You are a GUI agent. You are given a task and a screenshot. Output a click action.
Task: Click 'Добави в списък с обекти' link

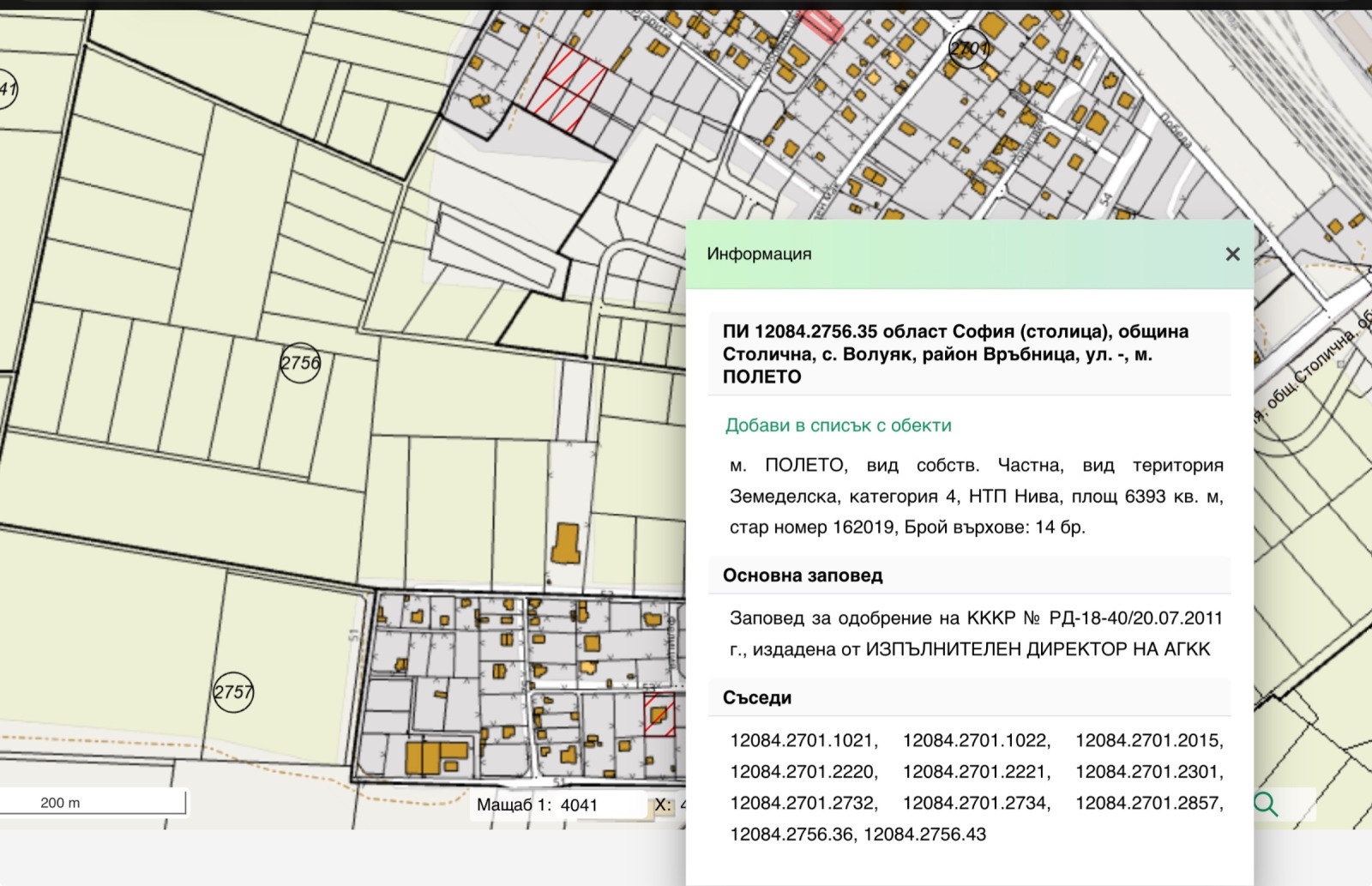click(x=838, y=425)
